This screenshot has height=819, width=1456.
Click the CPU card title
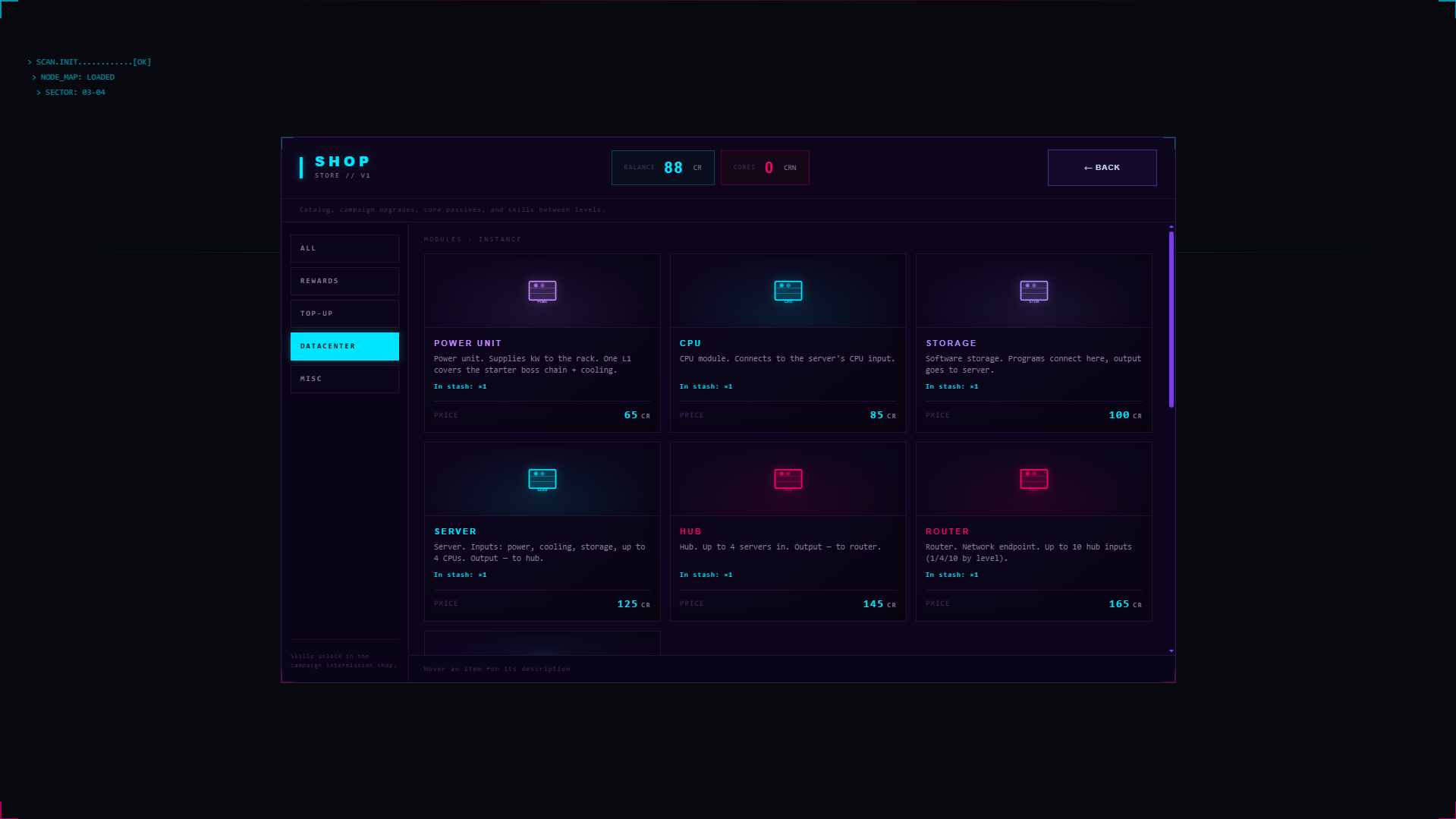point(690,343)
